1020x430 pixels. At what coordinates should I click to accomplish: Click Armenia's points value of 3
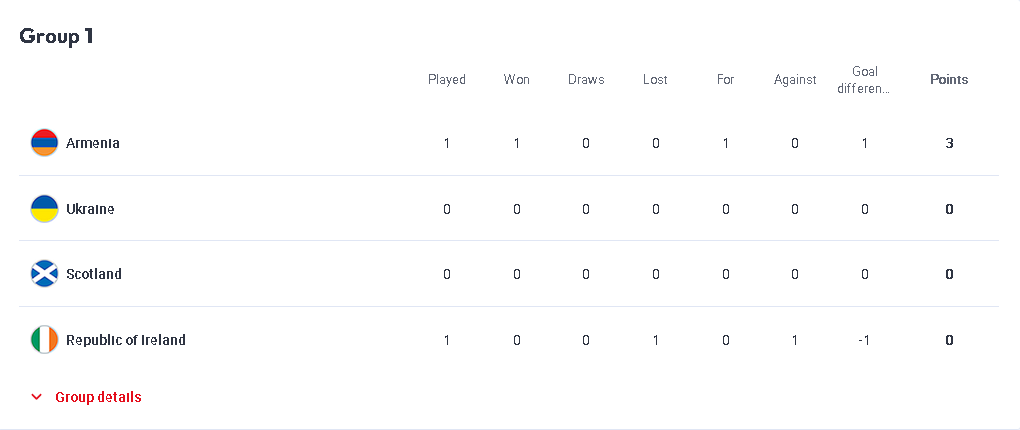pos(949,143)
